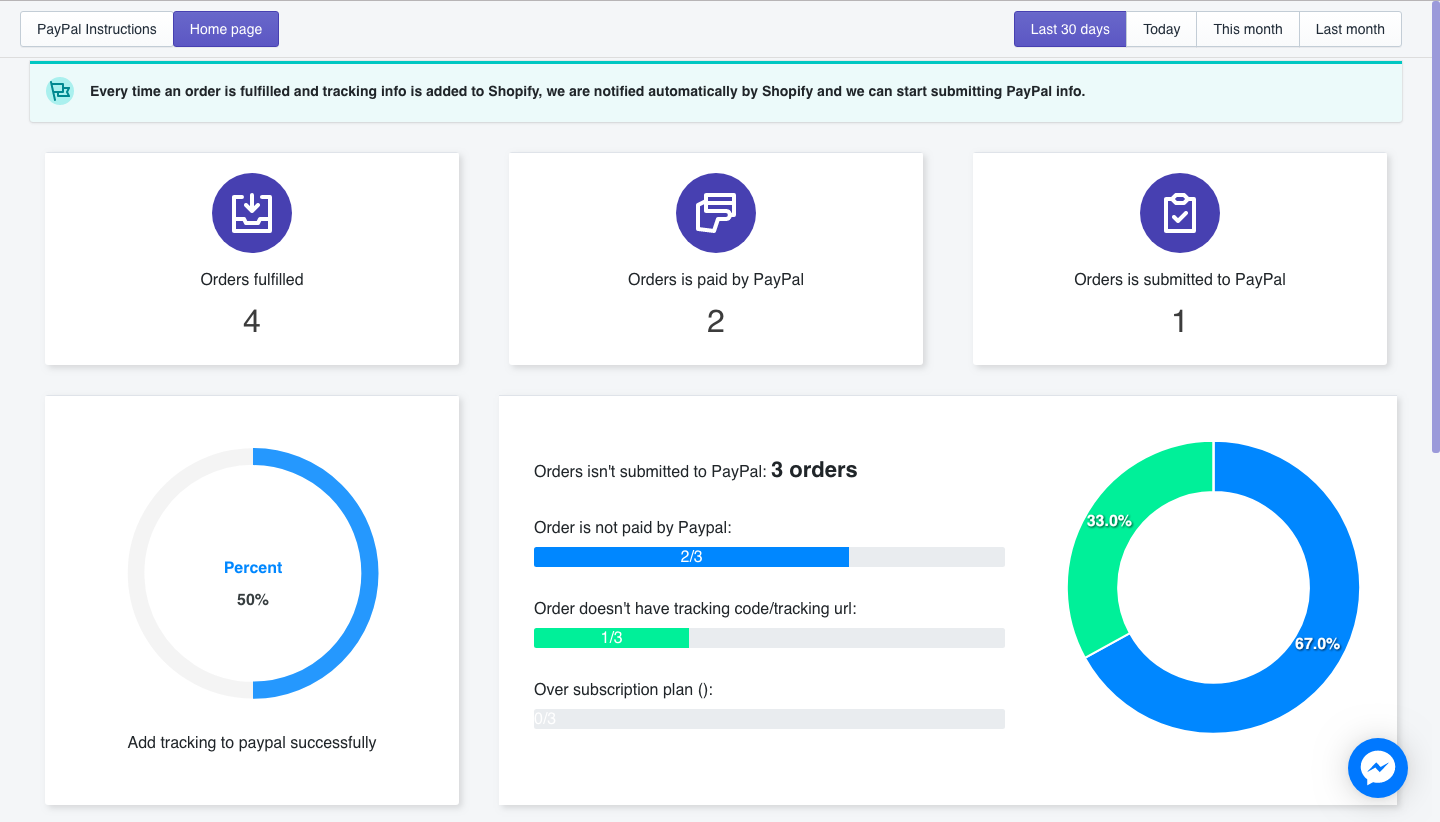Show stats for Last month

pyautogui.click(x=1350, y=29)
